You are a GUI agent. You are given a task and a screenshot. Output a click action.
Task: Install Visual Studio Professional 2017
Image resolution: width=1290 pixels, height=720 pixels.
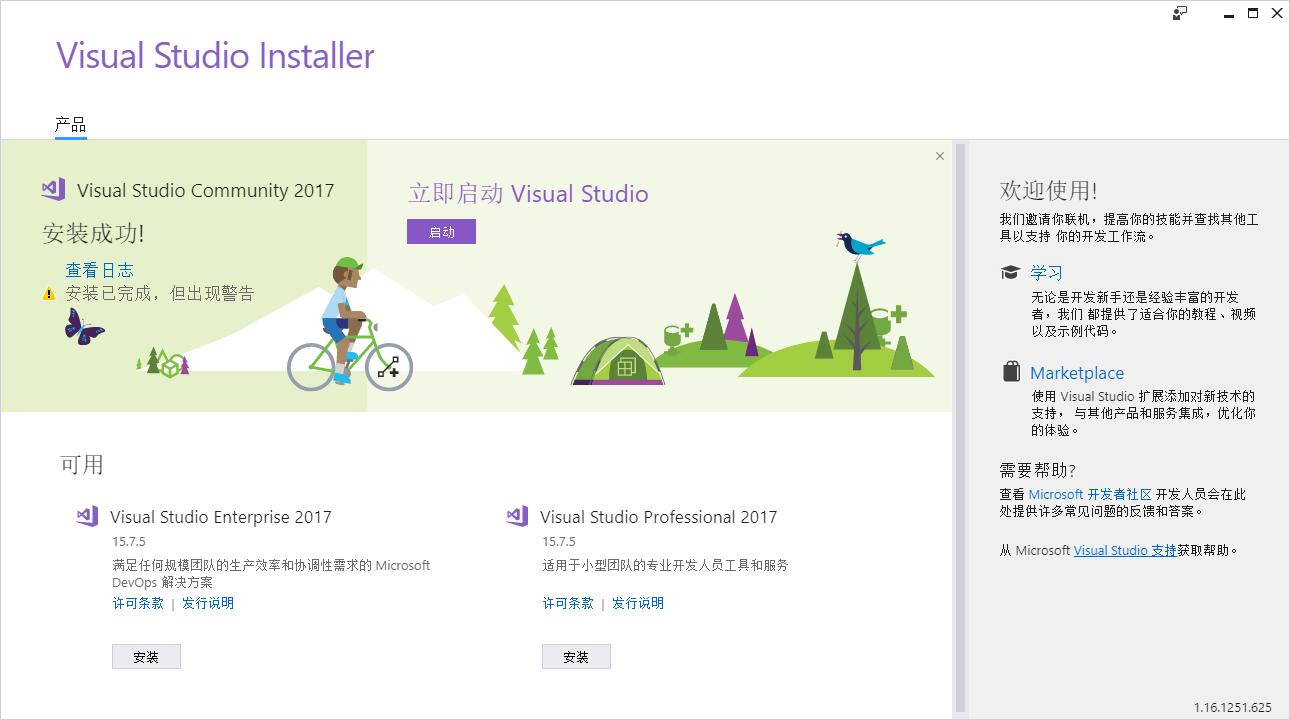point(576,657)
